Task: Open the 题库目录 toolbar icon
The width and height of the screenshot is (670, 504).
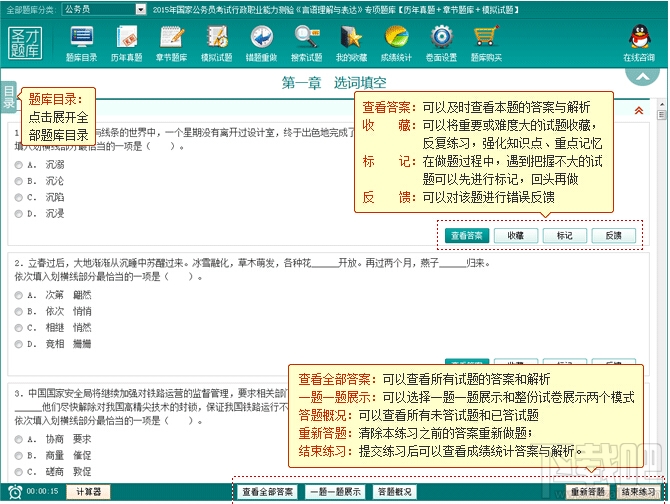Action: [81, 43]
